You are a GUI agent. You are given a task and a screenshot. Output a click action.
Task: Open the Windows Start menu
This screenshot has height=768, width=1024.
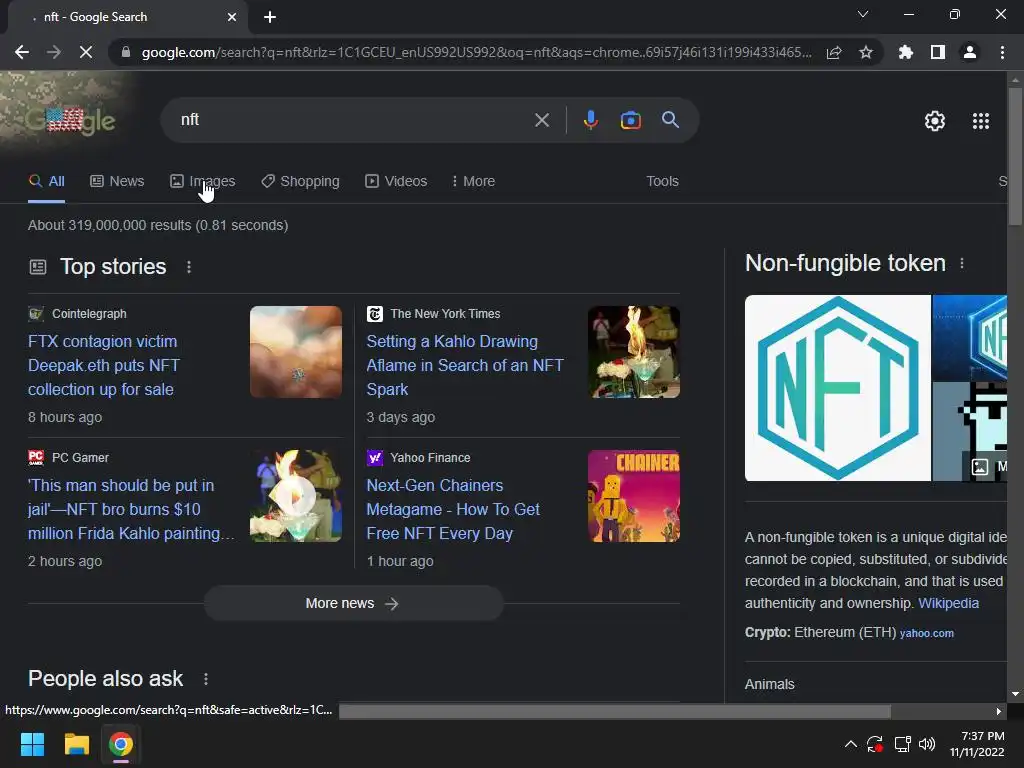tap(32, 744)
